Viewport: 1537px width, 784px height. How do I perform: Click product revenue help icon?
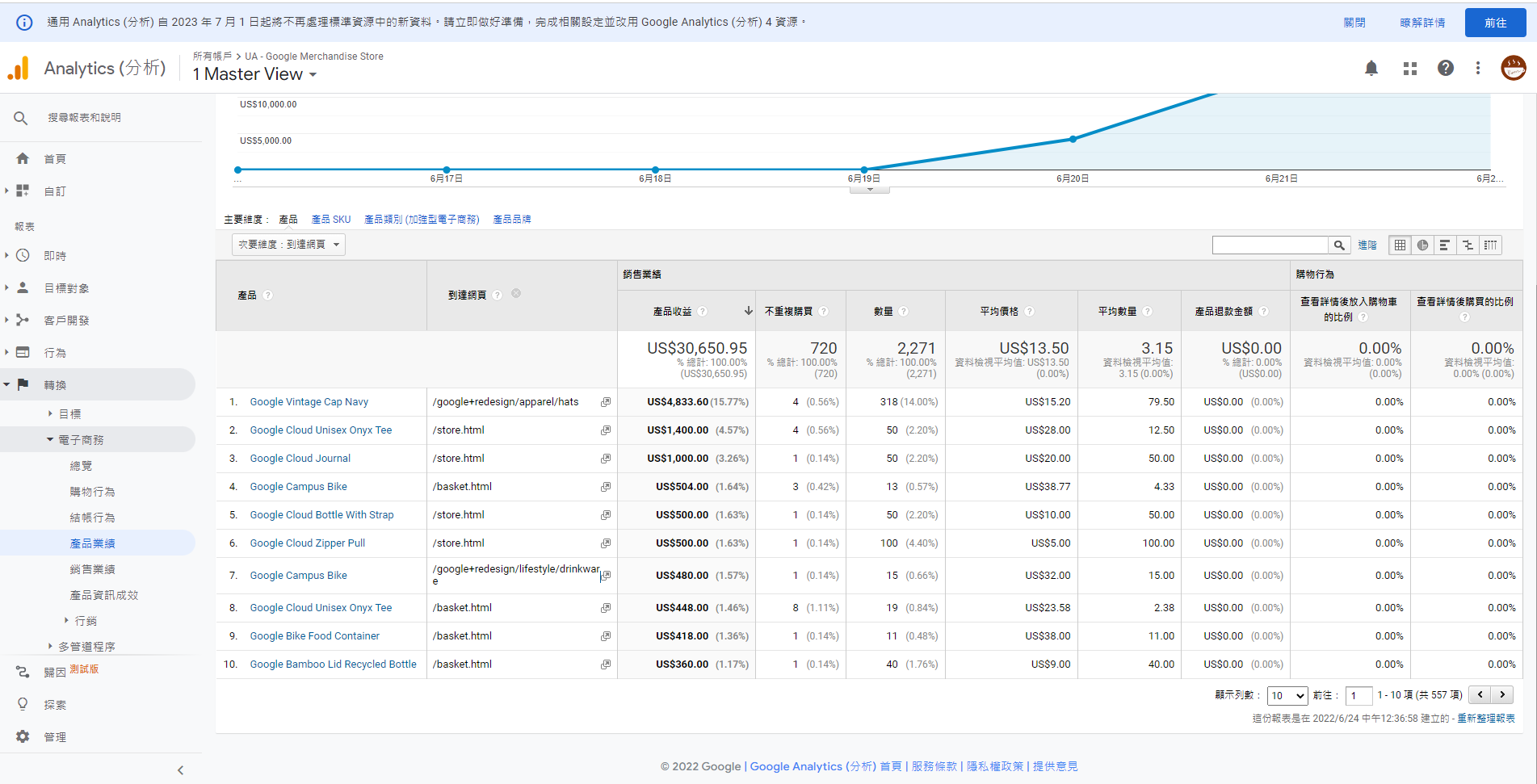tap(703, 312)
